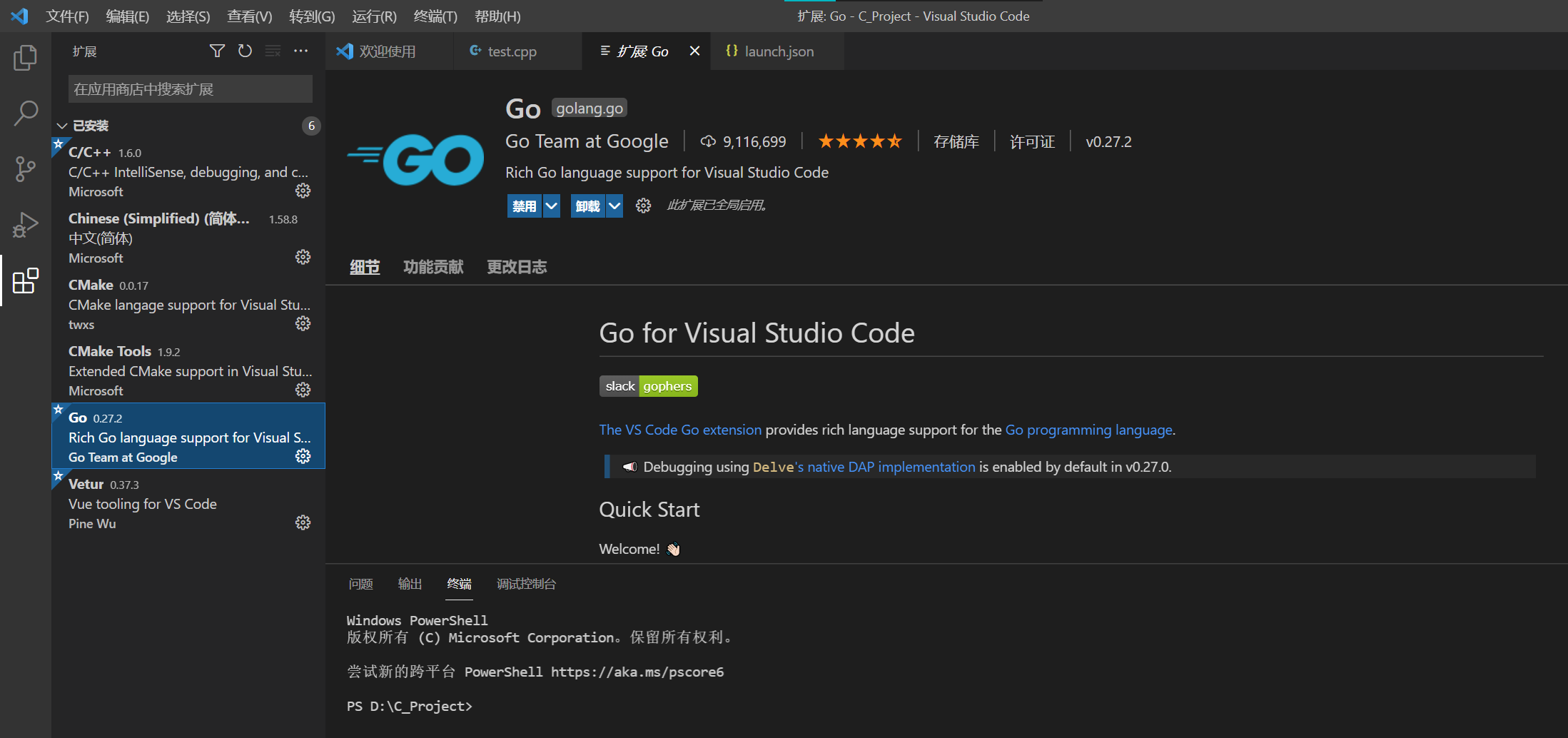Open the 选择(S) menu

pos(188,16)
